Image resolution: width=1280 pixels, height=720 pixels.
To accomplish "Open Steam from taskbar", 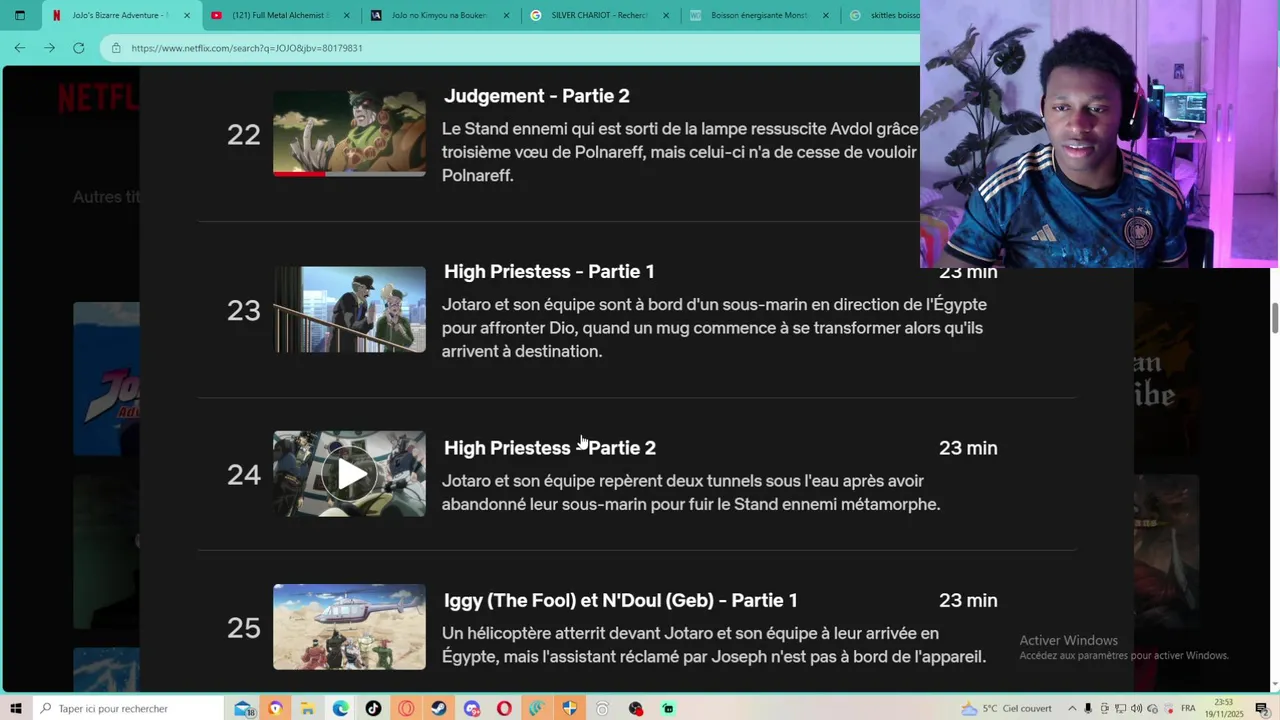I will (439, 708).
